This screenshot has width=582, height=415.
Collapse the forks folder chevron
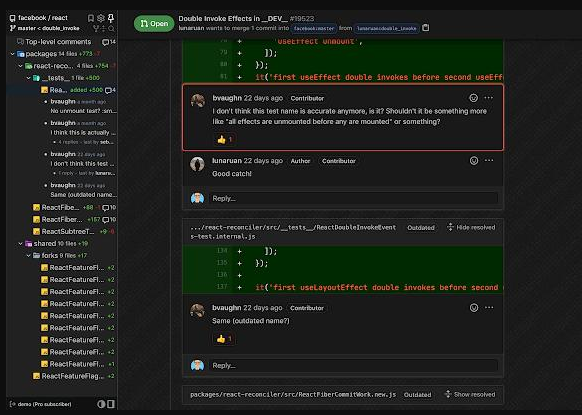point(29,255)
